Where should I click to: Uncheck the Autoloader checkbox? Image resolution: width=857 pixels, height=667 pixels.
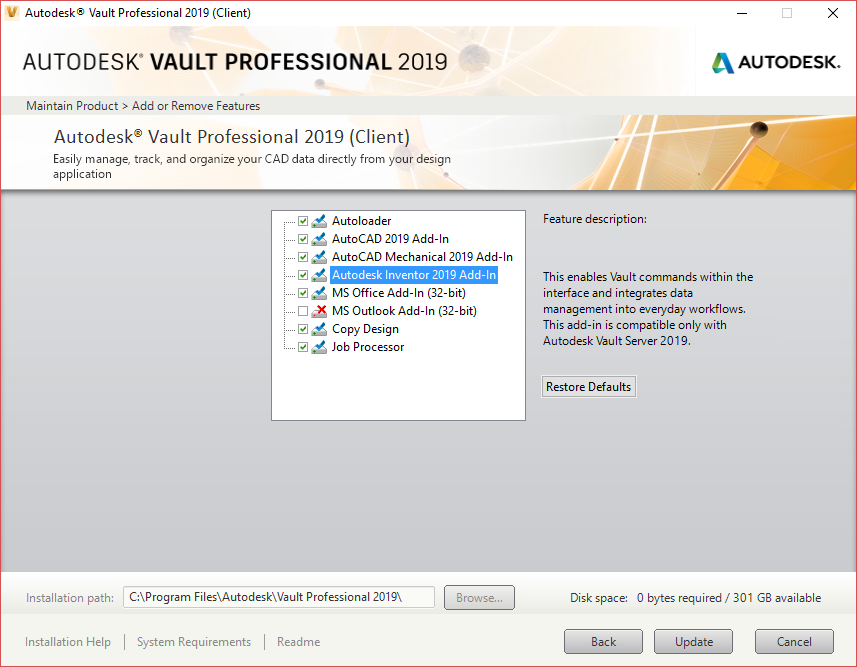[x=303, y=221]
